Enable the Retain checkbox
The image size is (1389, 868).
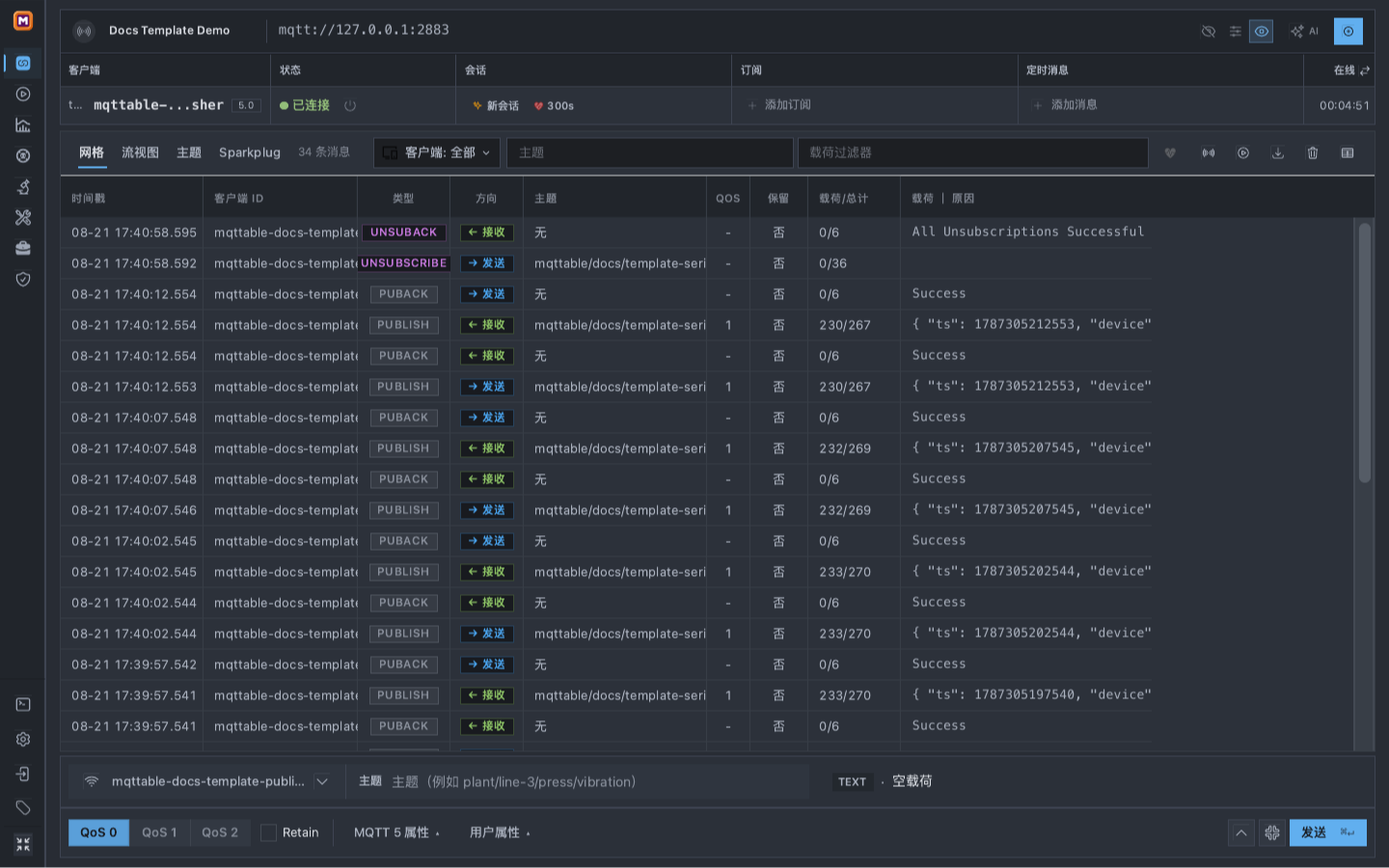click(269, 832)
